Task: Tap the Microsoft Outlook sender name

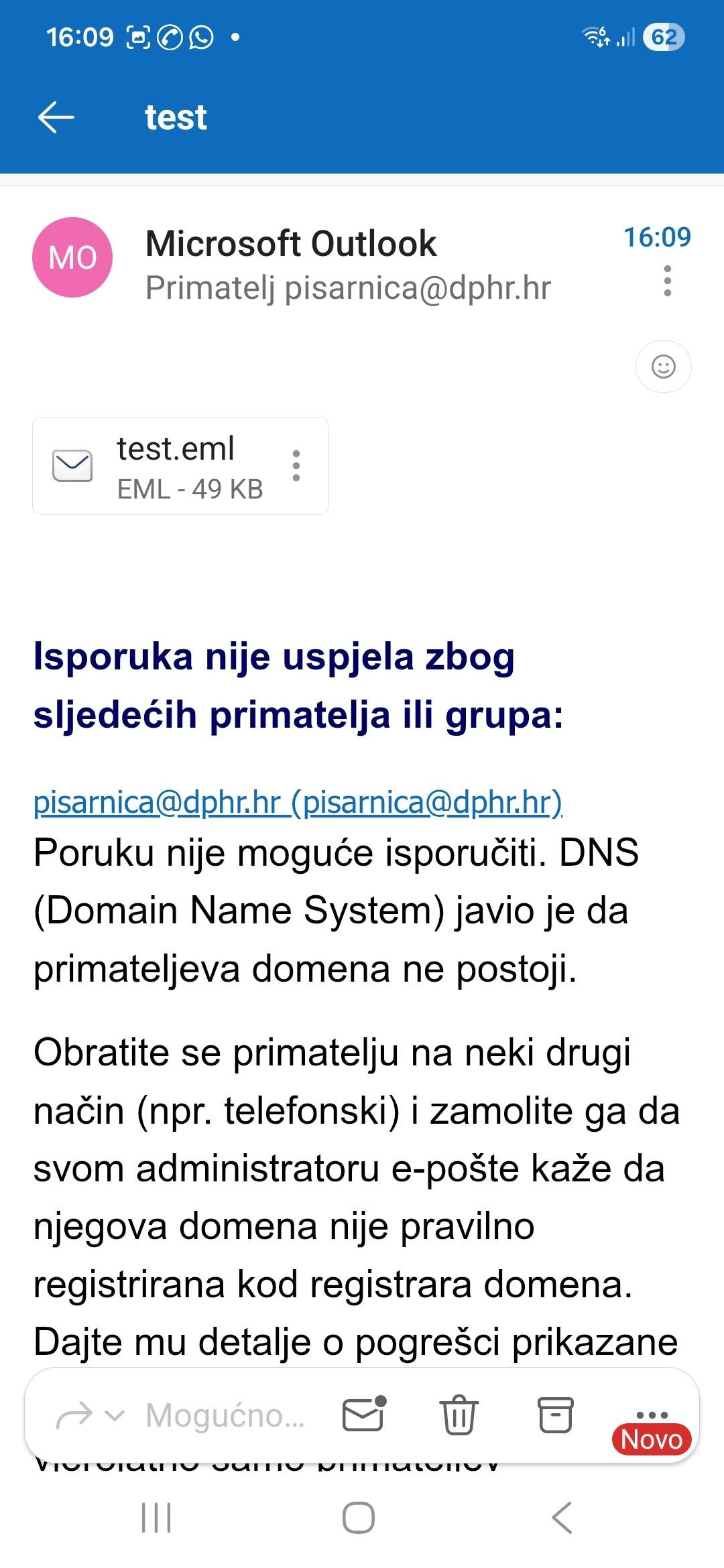Action: [291, 243]
